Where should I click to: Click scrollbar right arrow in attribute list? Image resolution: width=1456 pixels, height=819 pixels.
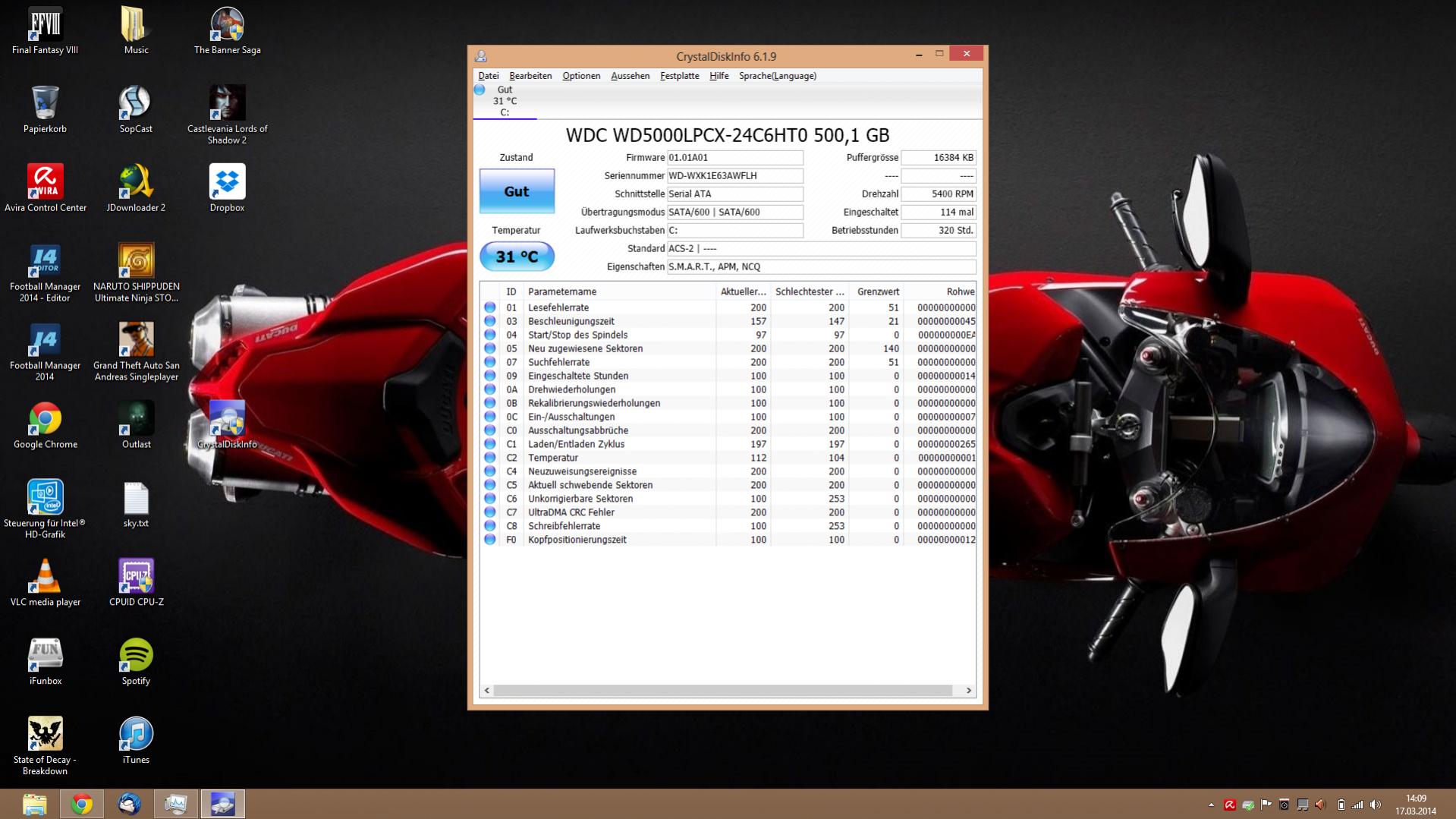(968, 691)
